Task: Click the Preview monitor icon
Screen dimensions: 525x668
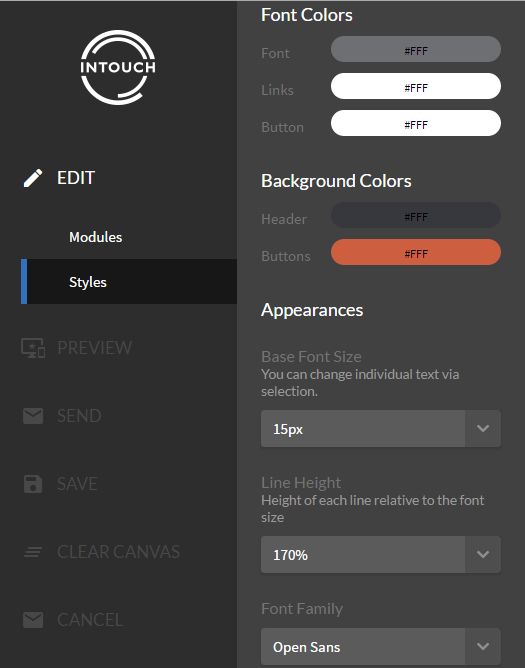Action: point(33,348)
